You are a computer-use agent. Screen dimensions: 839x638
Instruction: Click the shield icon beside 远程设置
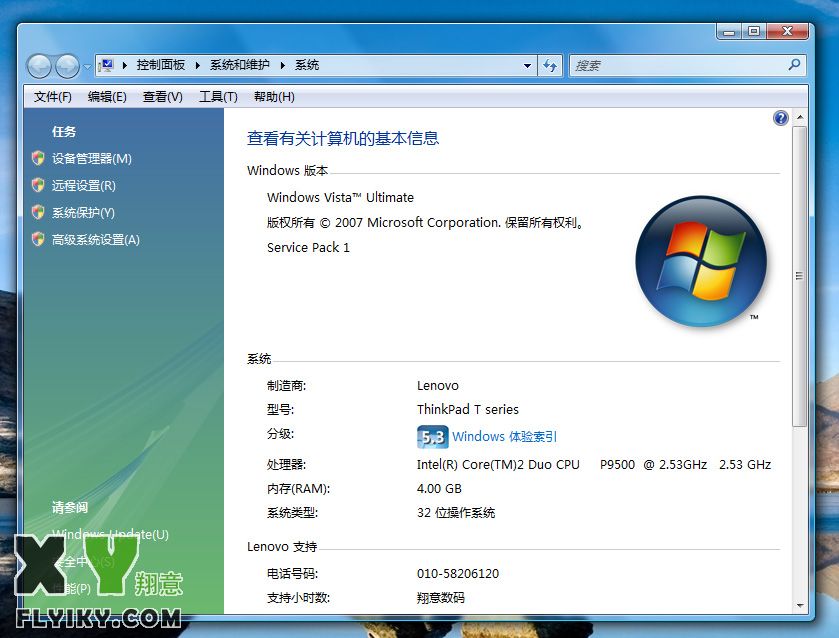(38, 185)
